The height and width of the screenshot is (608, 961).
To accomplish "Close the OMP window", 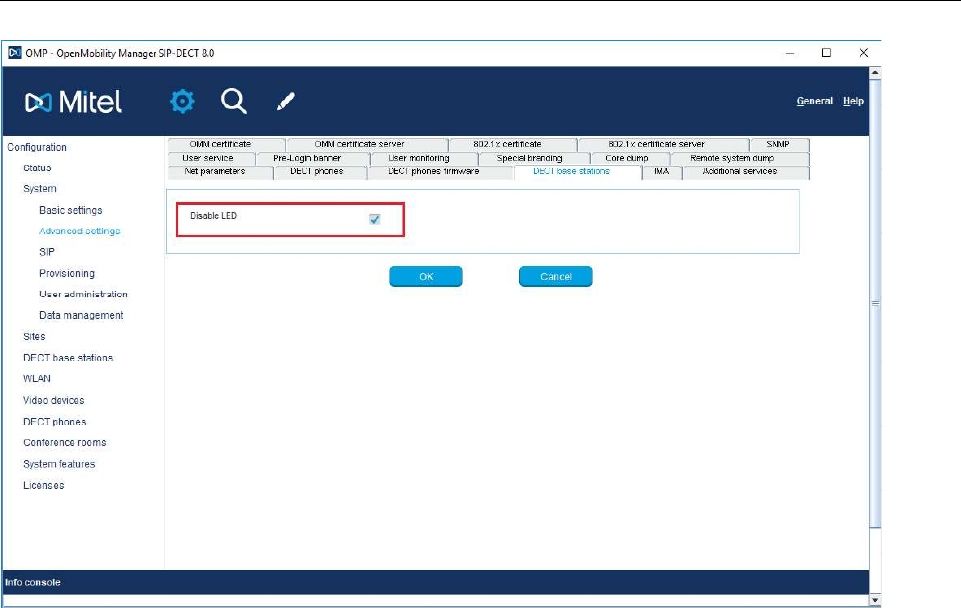I will click(864, 53).
